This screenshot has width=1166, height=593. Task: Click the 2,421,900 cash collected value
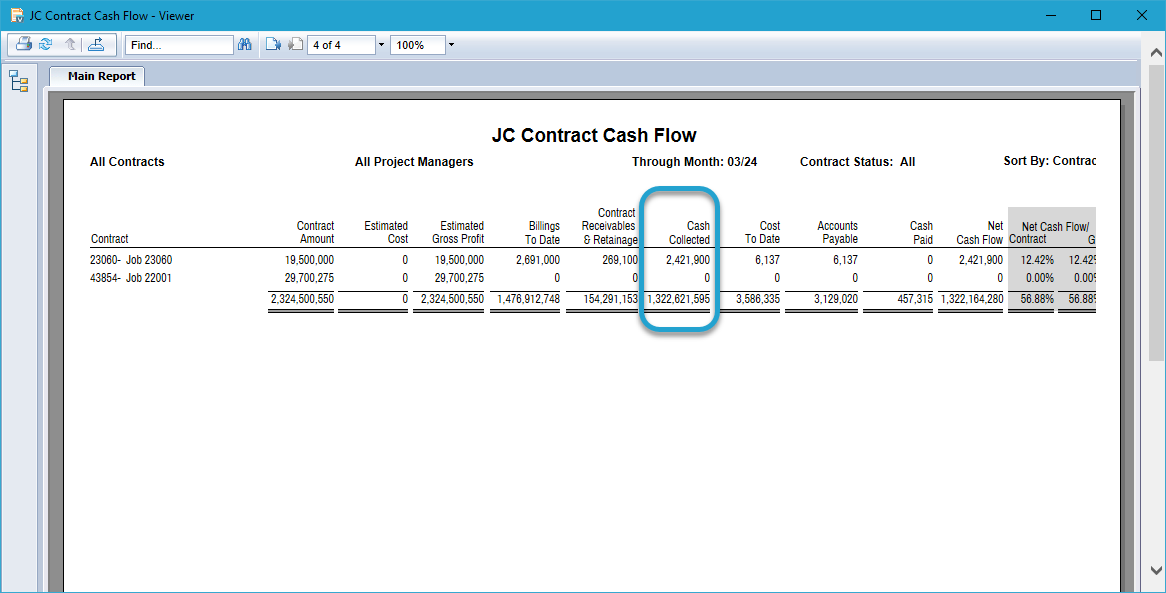(x=688, y=260)
